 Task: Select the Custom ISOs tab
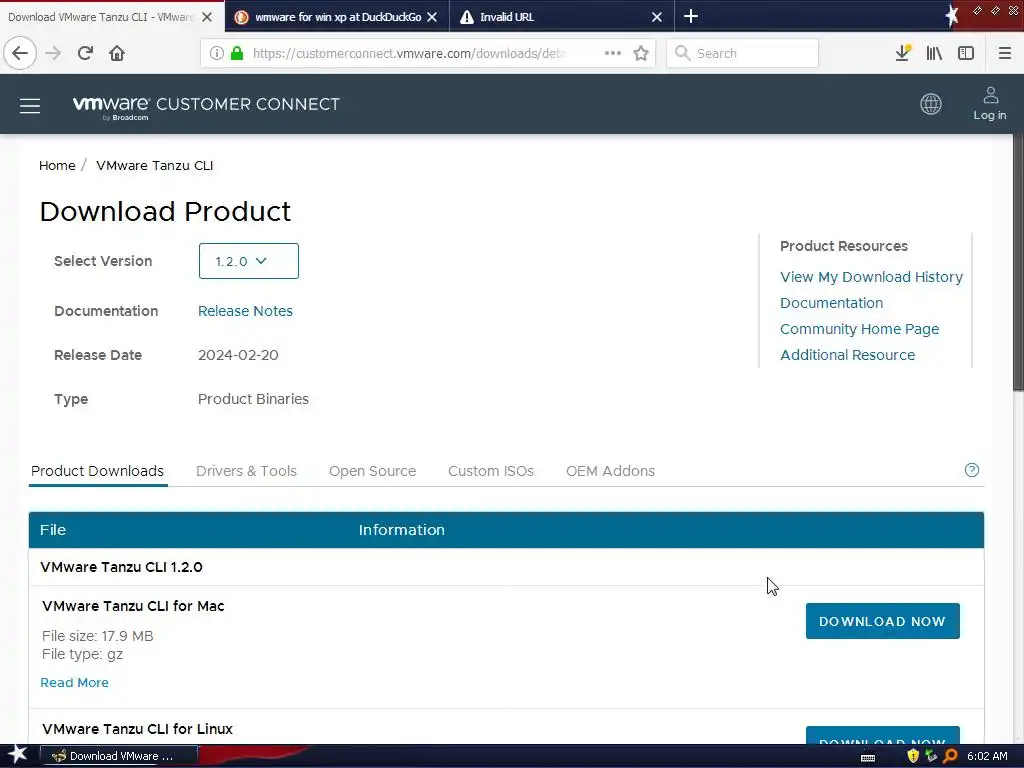point(491,471)
